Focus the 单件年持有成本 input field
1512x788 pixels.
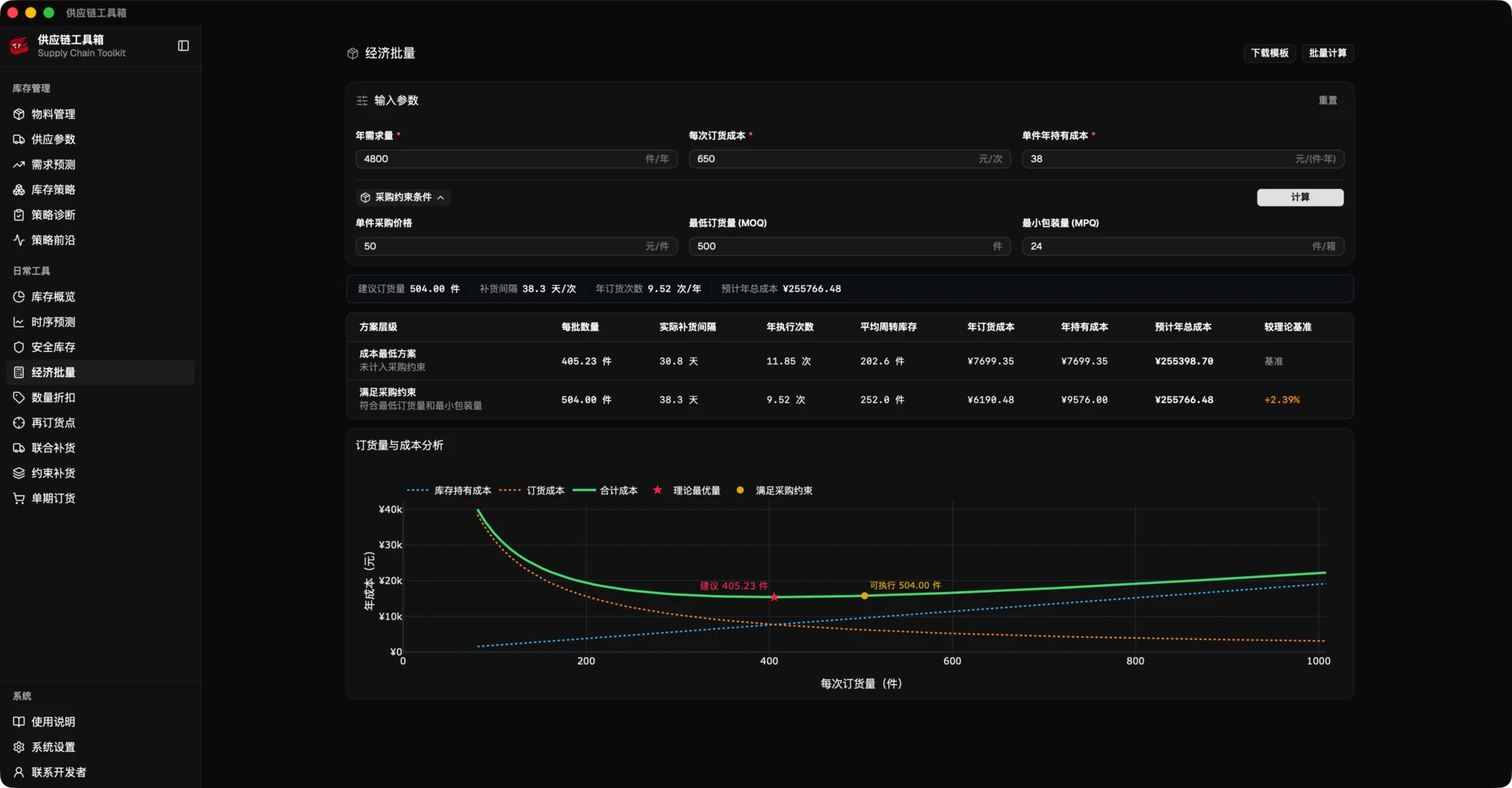click(x=1183, y=159)
